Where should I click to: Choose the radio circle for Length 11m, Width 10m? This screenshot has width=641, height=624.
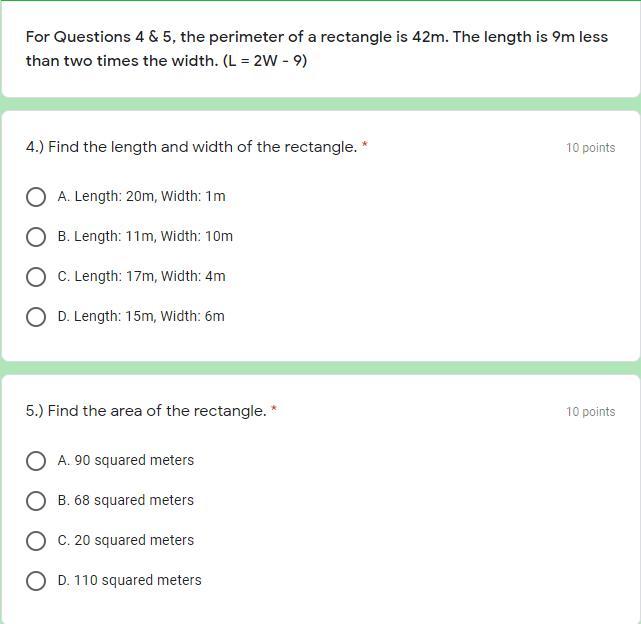(x=36, y=237)
